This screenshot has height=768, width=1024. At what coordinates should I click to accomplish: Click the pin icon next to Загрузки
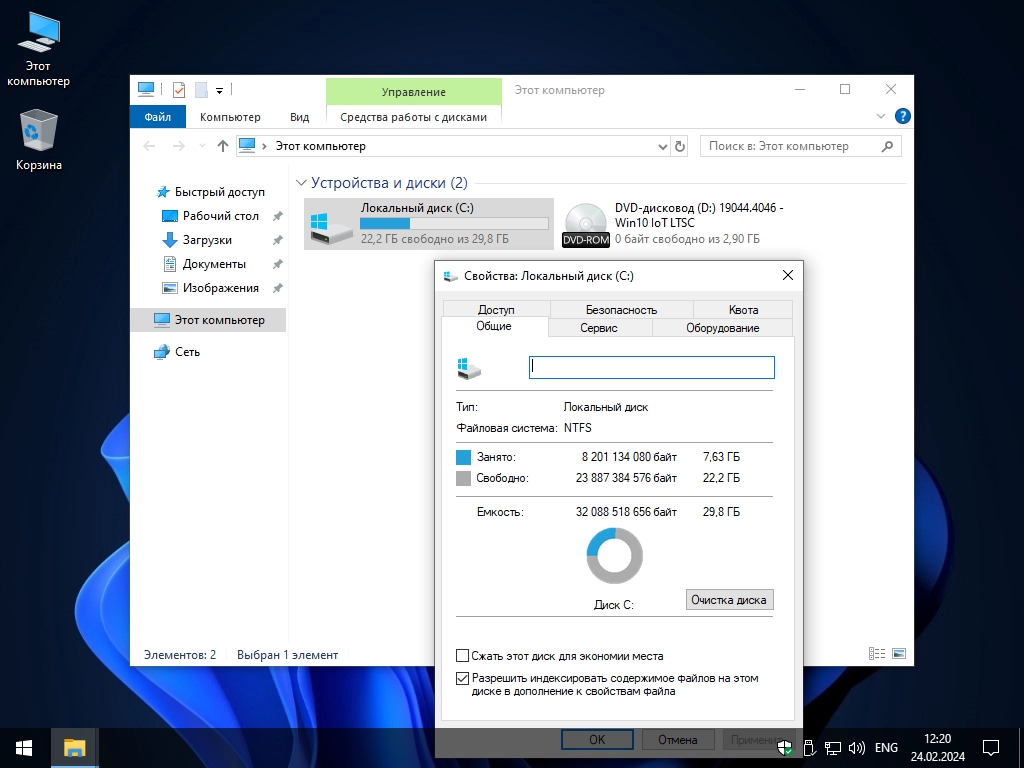pyautogui.click(x=278, y=240)
